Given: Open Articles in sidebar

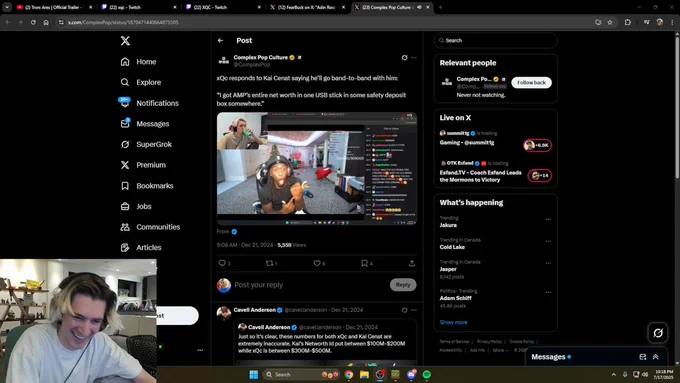Looking at the screenshot, I should pyautogui.click(x=141, y=248).
